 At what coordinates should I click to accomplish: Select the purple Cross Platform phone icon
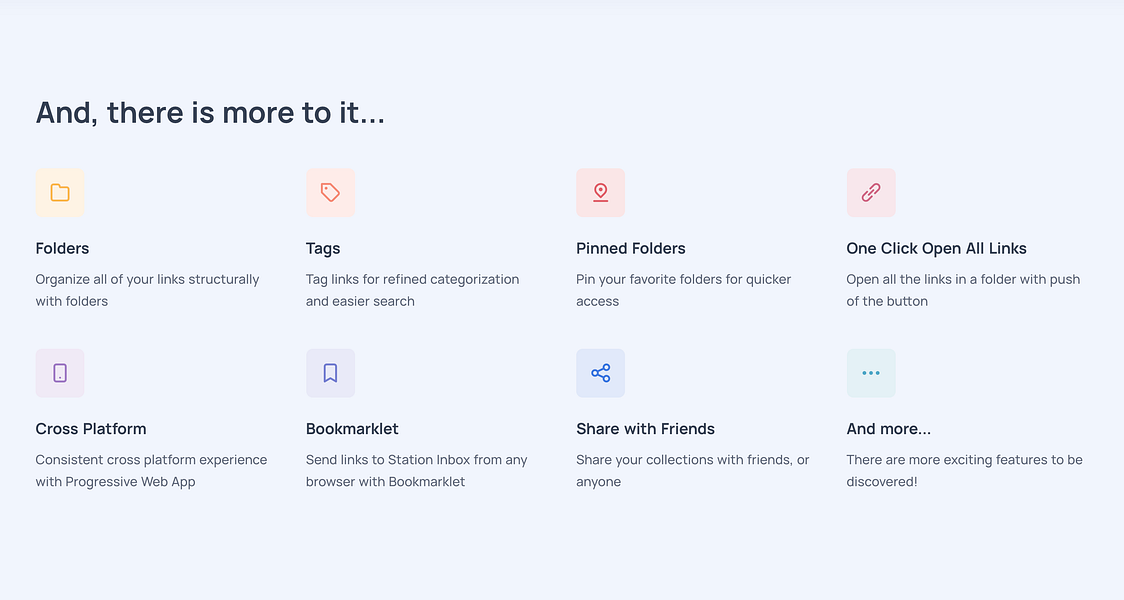60,373
